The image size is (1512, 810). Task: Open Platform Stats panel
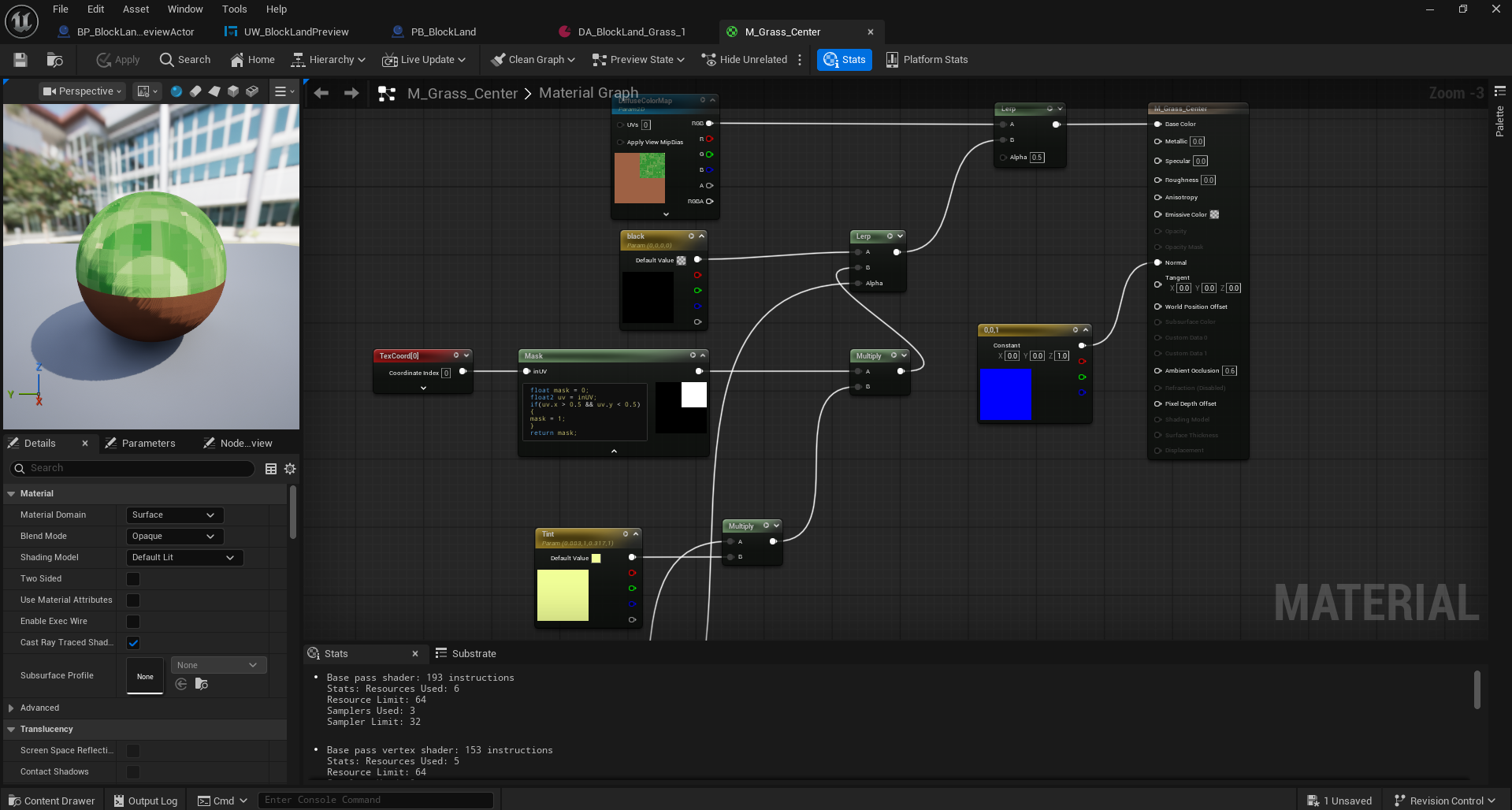click(x=927, y=60)
